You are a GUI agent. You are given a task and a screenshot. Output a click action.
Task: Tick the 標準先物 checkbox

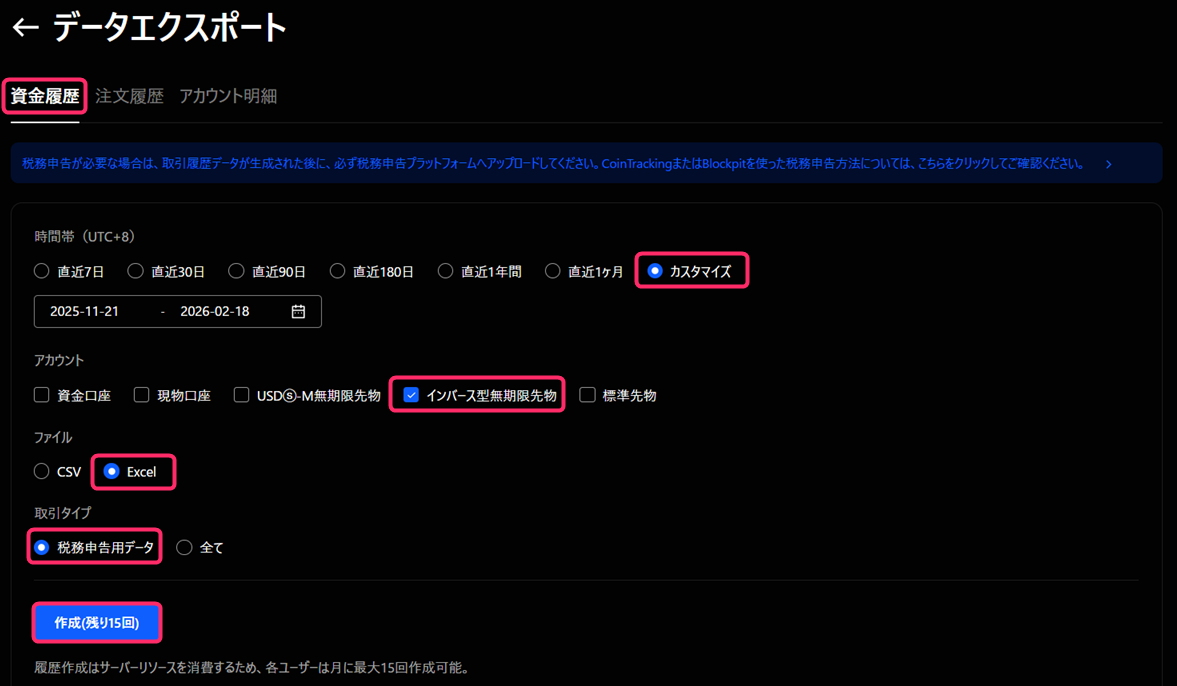click(x=588, y=395)
